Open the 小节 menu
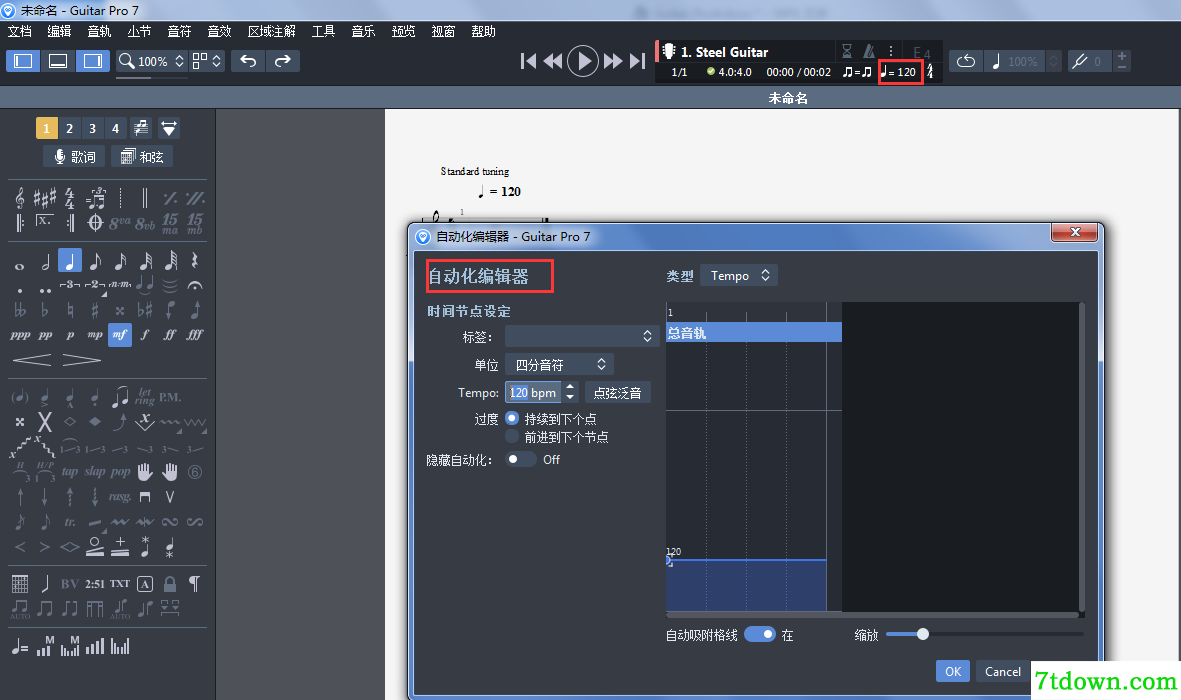The height and width of the screenshot is (700, 1181). coord(139,31)
